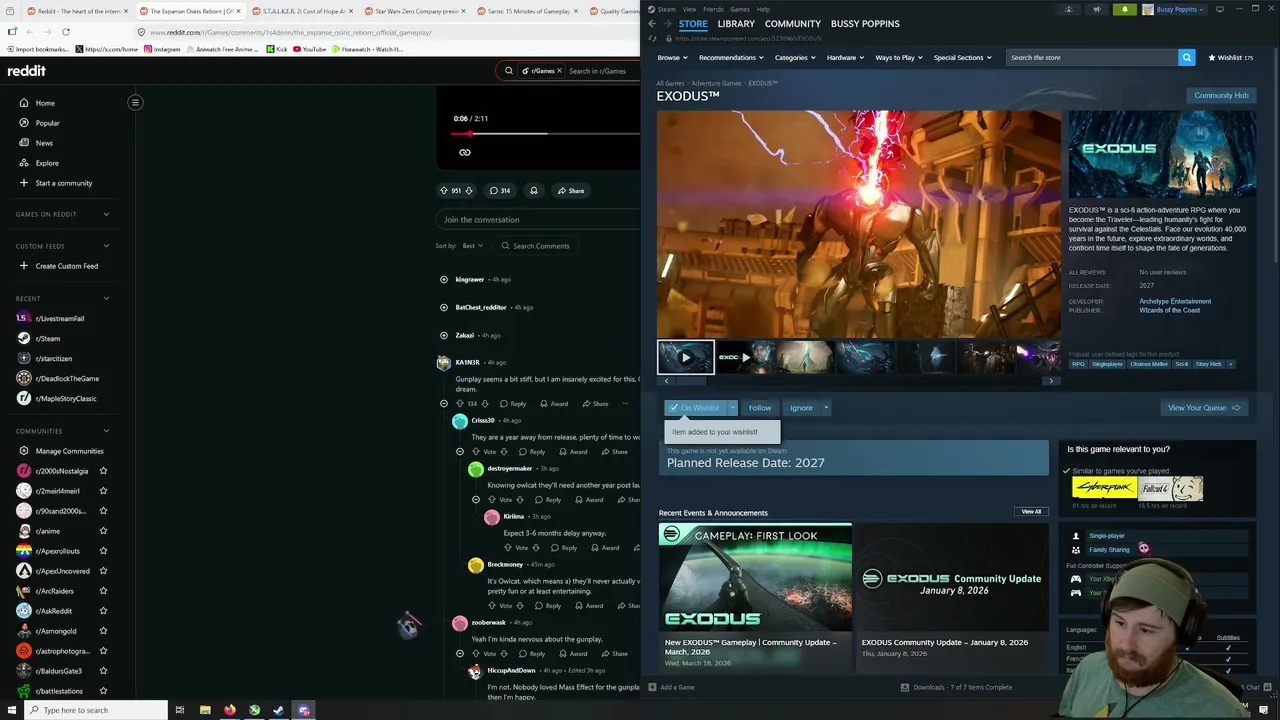Click Share button on Reddit post
1280x720 pixels.
click(x=571, y=191)
